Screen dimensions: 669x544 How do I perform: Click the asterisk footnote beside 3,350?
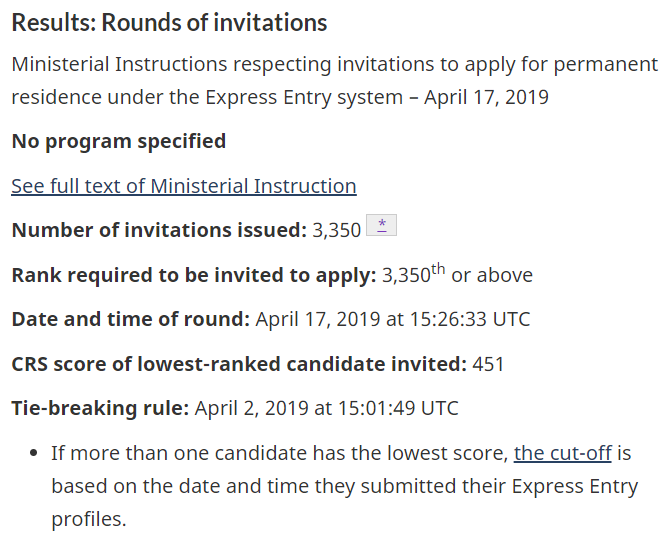pos(382,225)
